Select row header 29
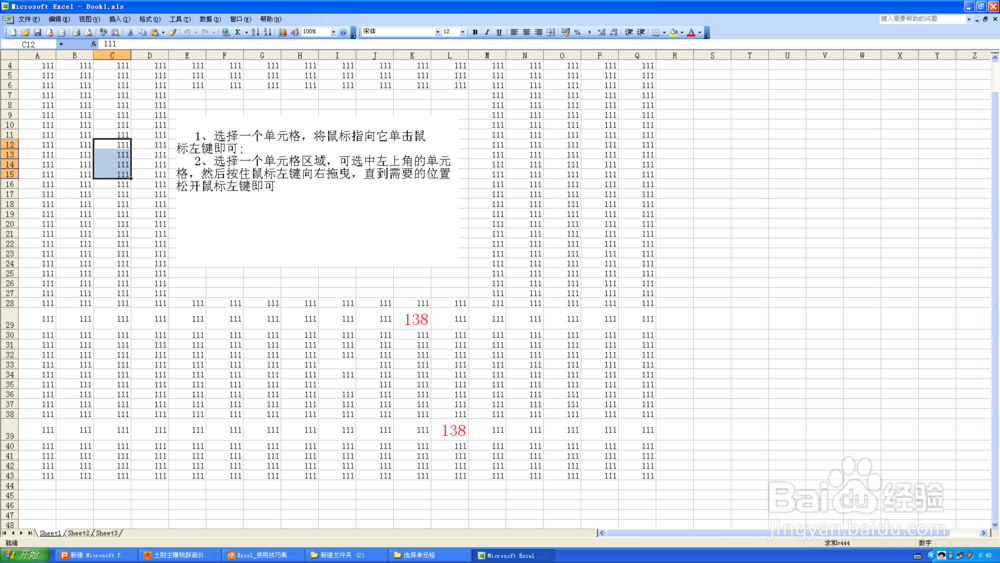This screenshot has height=563, width=1000. point(10,319)
